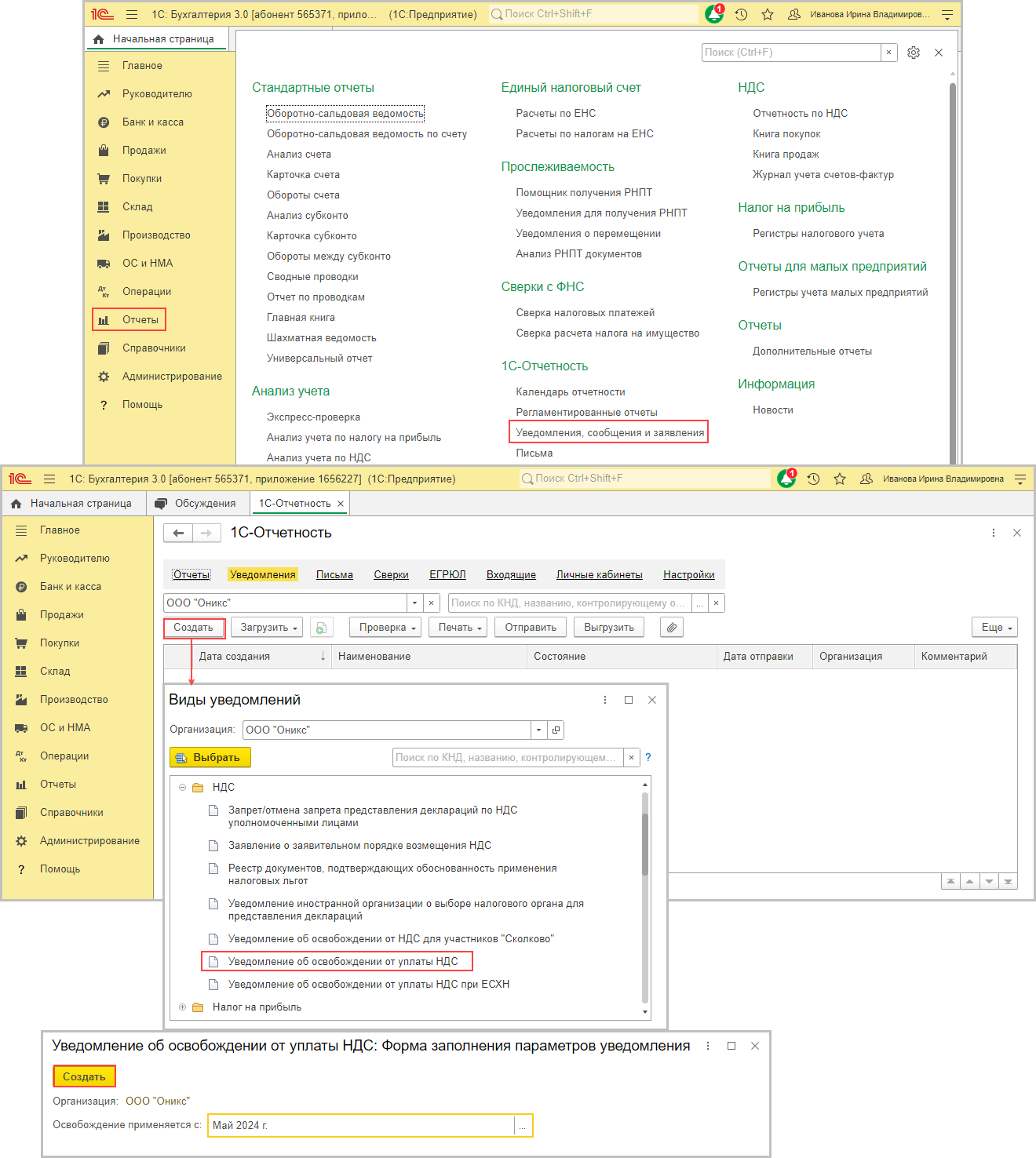Screen dimensions: 1036x1158
Task: Open Уведомления, сообщения и заявления link
Action: point(610,433)
